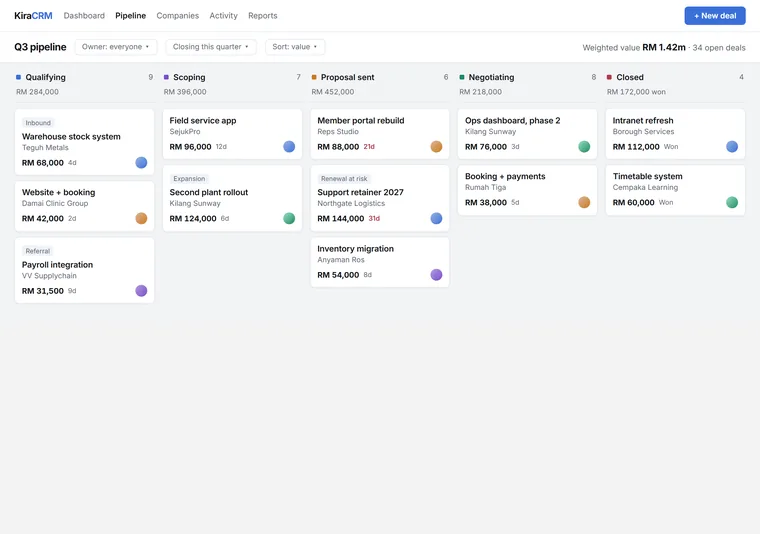Go to the Dashboard tab
The height and width of the screenshot is (534, 760).
click(84, 16)
